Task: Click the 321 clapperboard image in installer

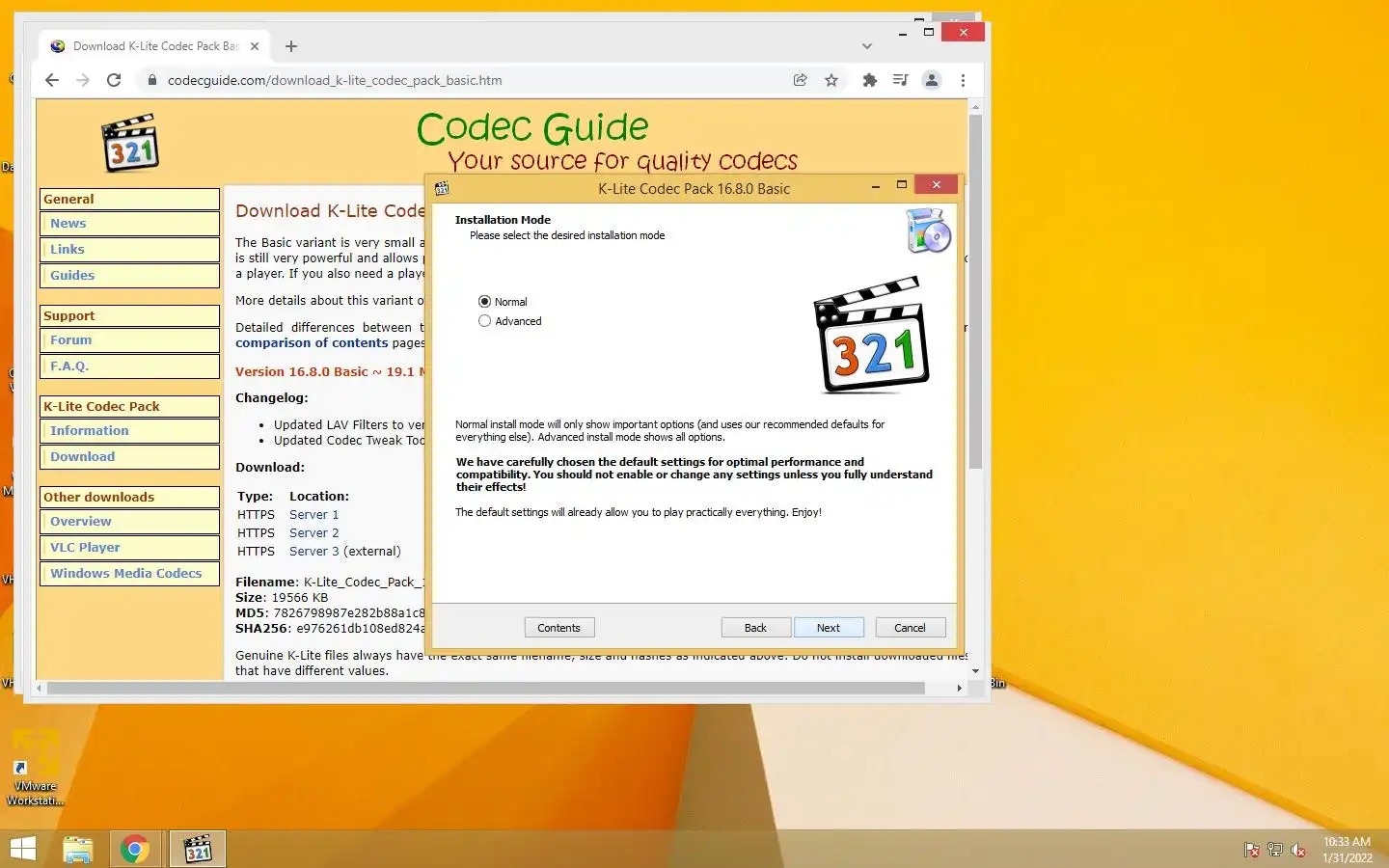Action: pos(873,336)
